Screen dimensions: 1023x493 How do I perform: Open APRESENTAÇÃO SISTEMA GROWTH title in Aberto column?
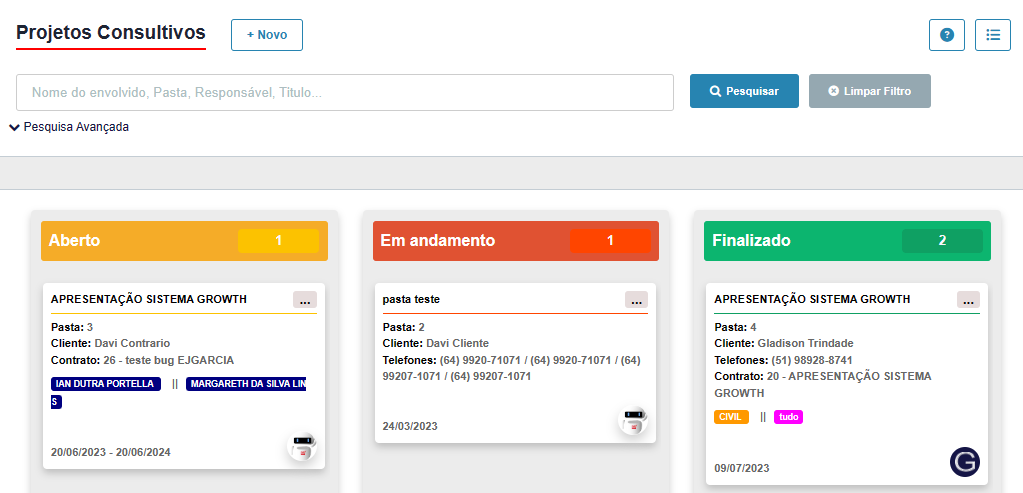pos(149,299)
